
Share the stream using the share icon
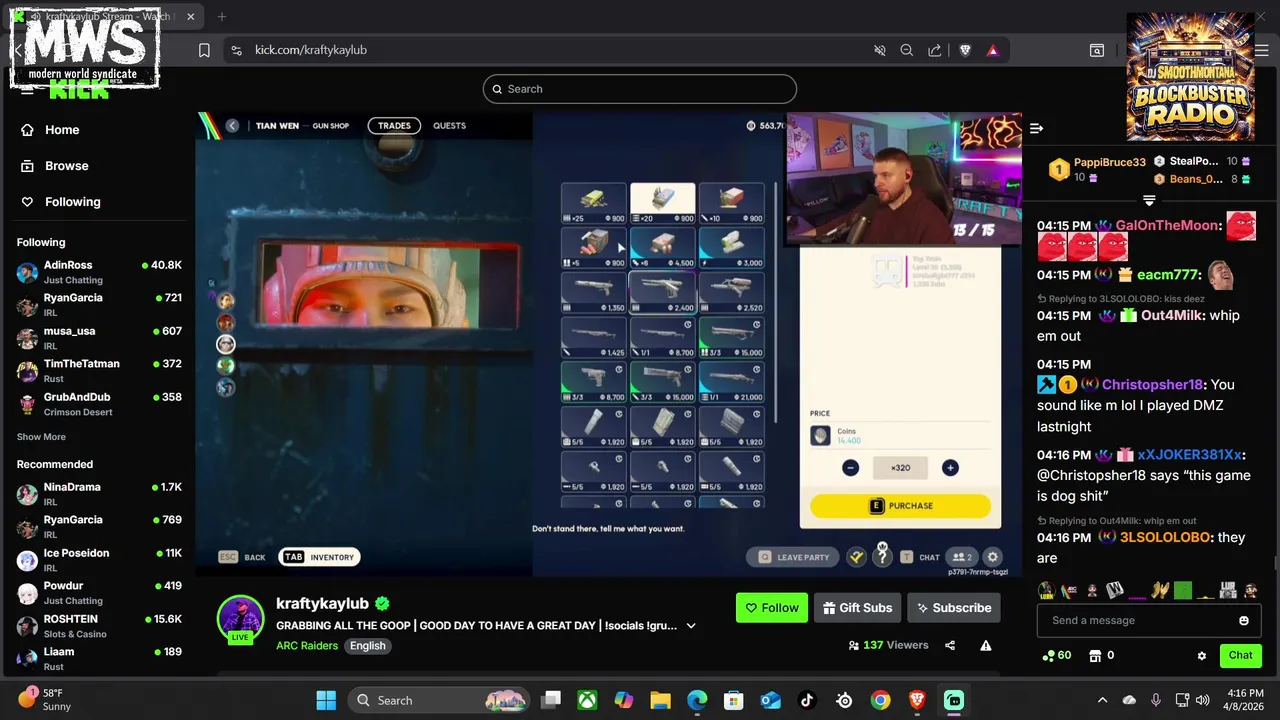coord(950,646)
